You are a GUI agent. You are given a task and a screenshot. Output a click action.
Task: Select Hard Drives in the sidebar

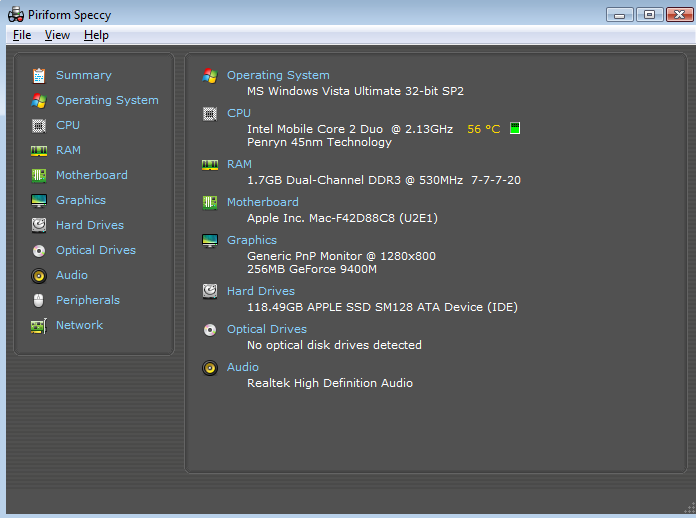point(90,225)
